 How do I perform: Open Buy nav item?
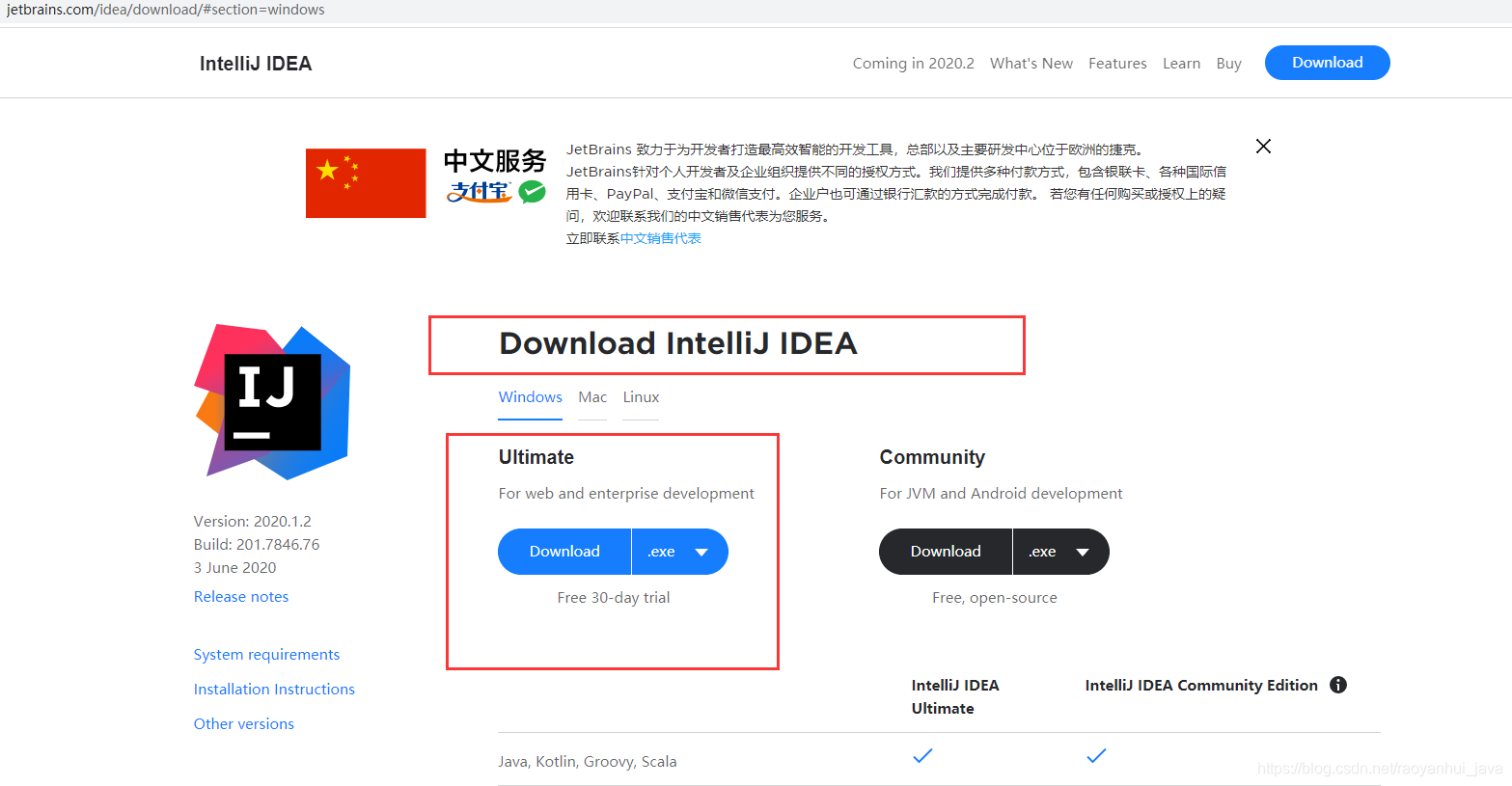point(1228,64)
